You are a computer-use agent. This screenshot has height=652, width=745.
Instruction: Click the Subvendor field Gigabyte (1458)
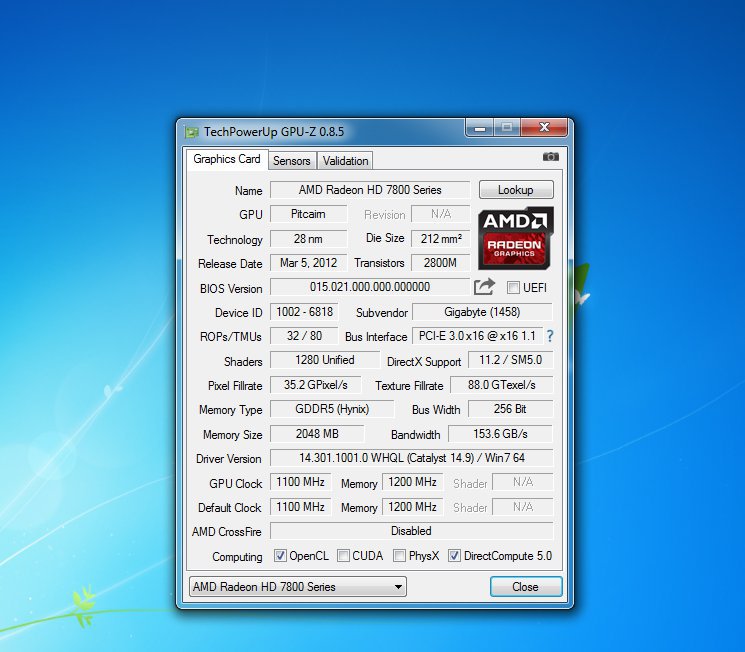[x=482, y=312]
